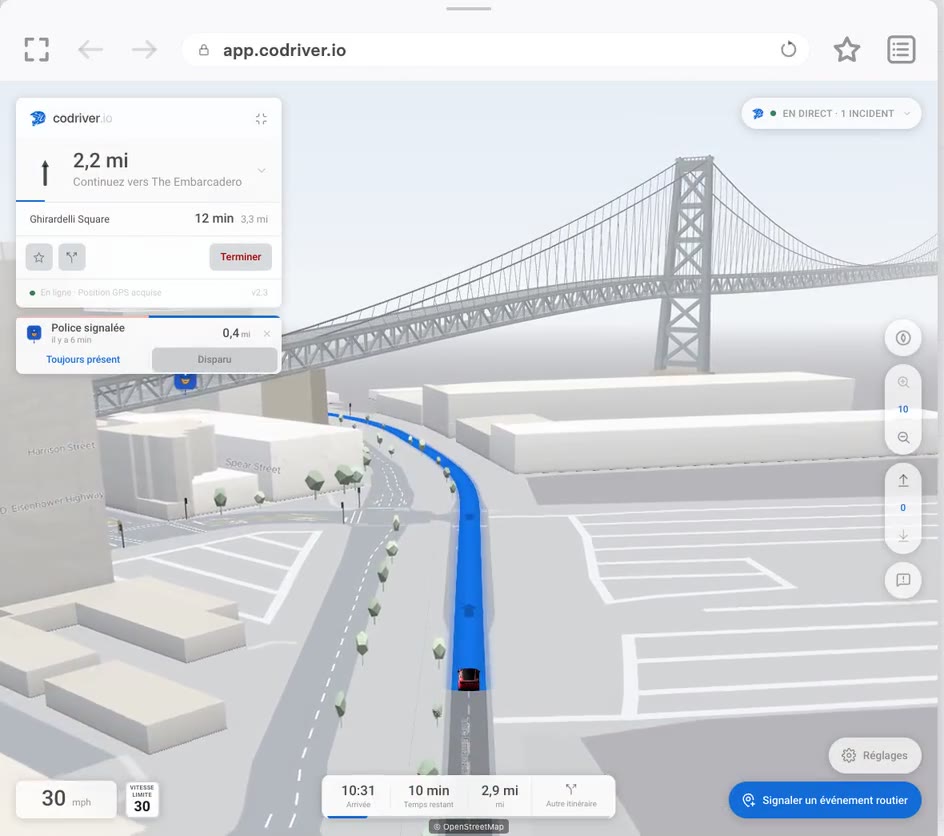Zoom out of the map
Image resolution: width=944 pixels, height=836 pixels.
pos(903,437)
